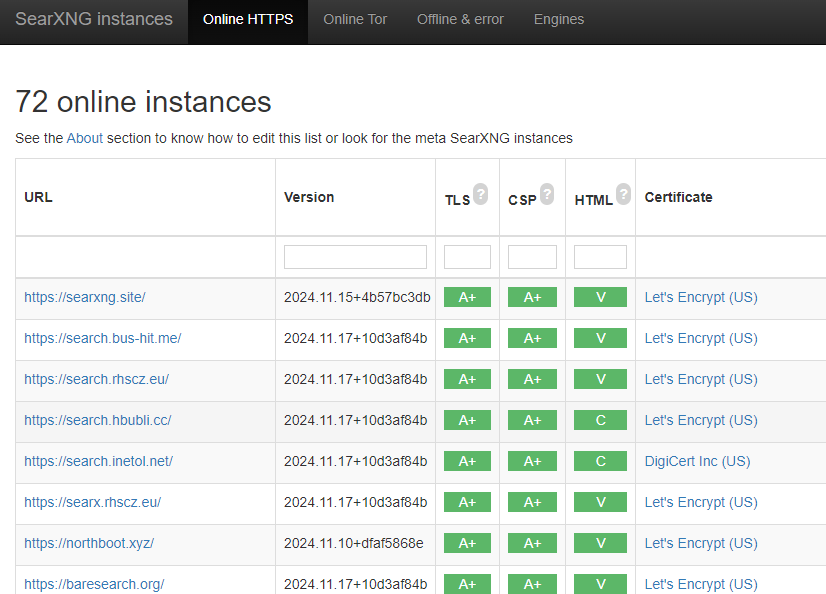The height and width of the screenshot is (594, 826).
Task: Switch to the Online Tor tab
Action: [x=355, y=19]
